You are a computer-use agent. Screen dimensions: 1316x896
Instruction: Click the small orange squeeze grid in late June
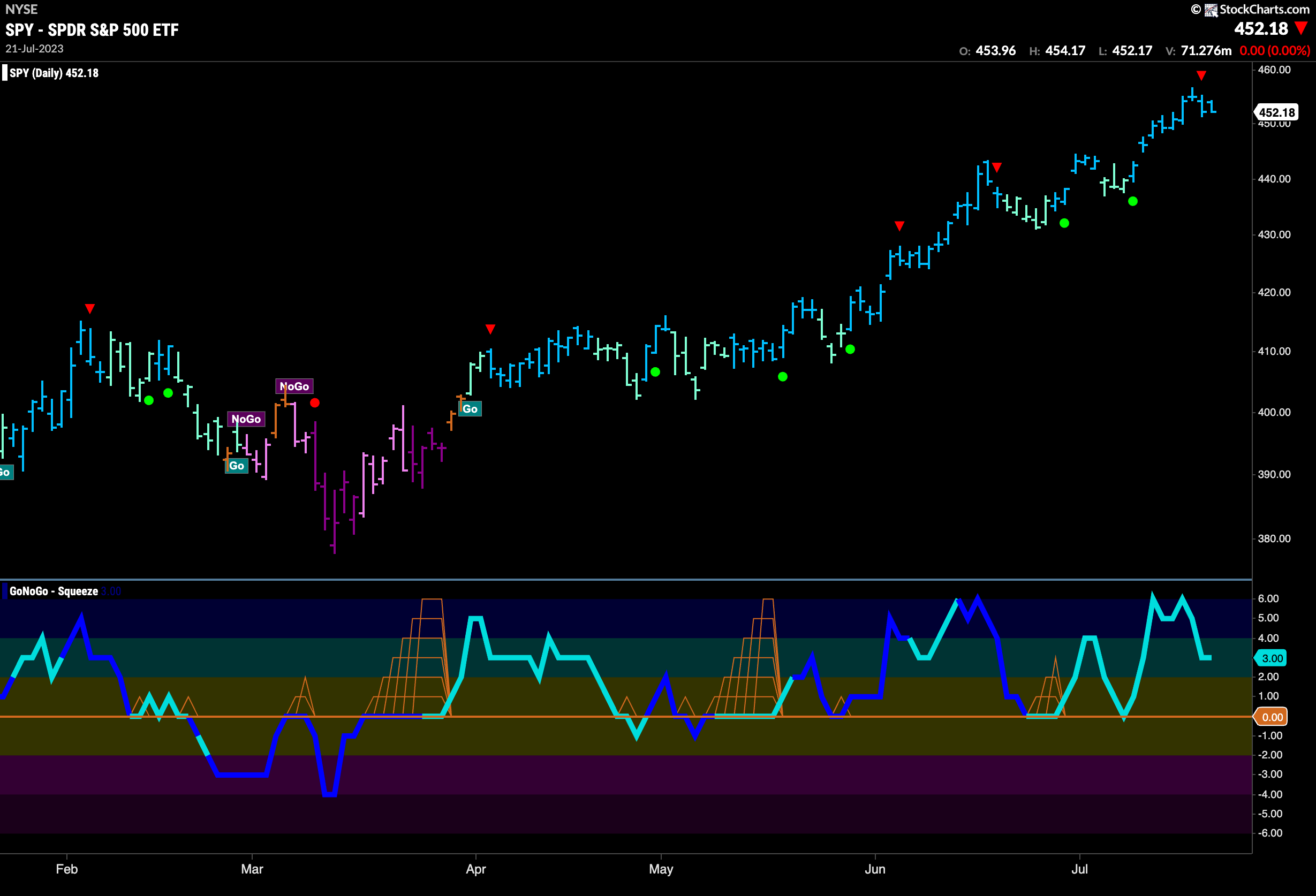[1047, 686]
